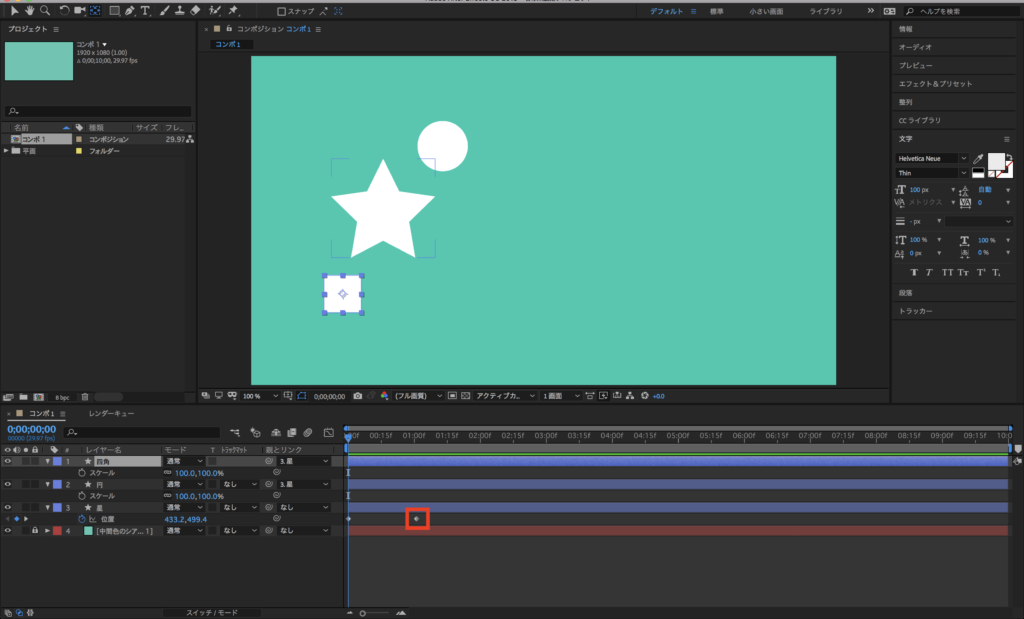The height and width of the screenshot is (619, 1024).
Task: Collapse the 円 layer's properties
Action: [x=47, y=484]
